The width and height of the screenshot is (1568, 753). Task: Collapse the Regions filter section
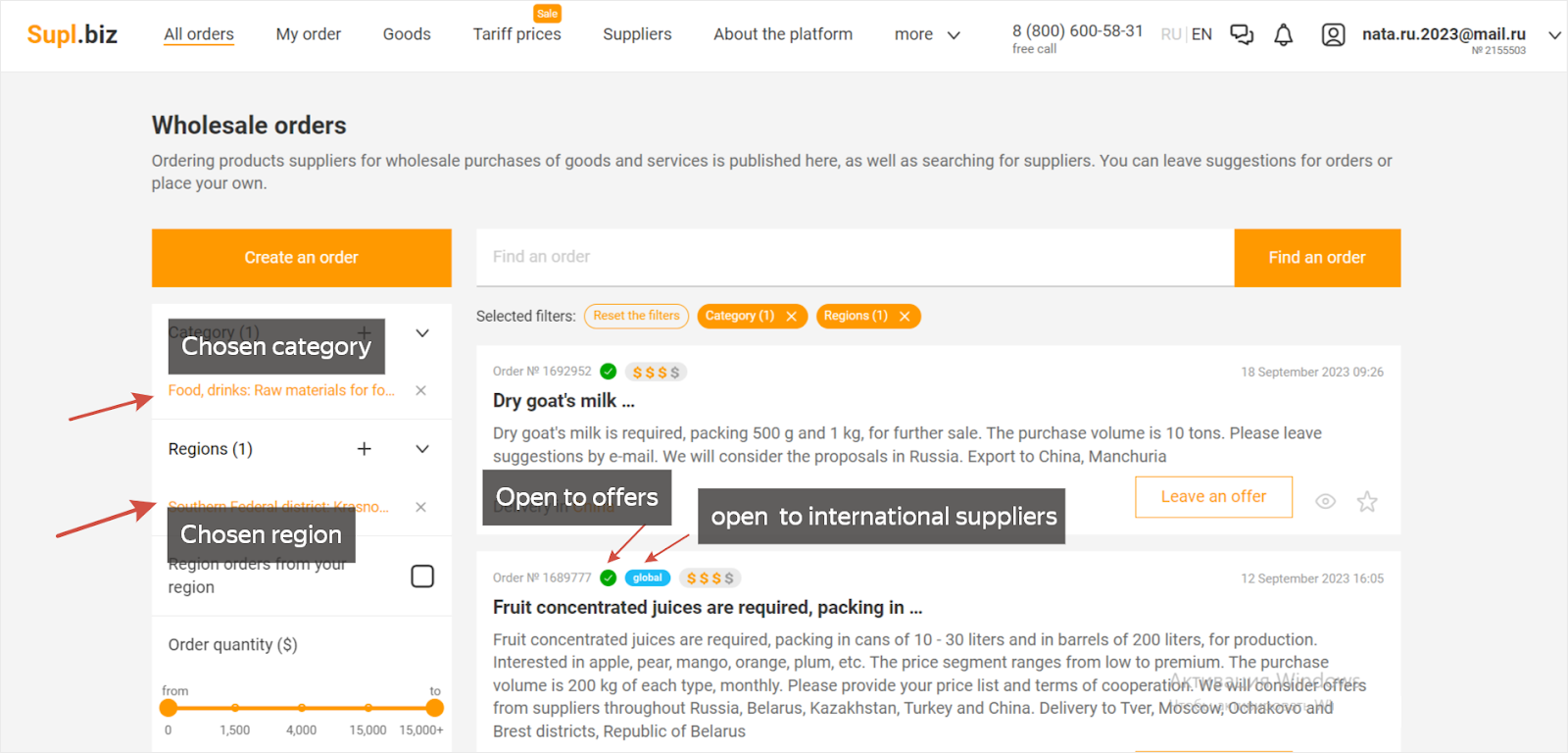pyautogui.click(x=422, y=449)
